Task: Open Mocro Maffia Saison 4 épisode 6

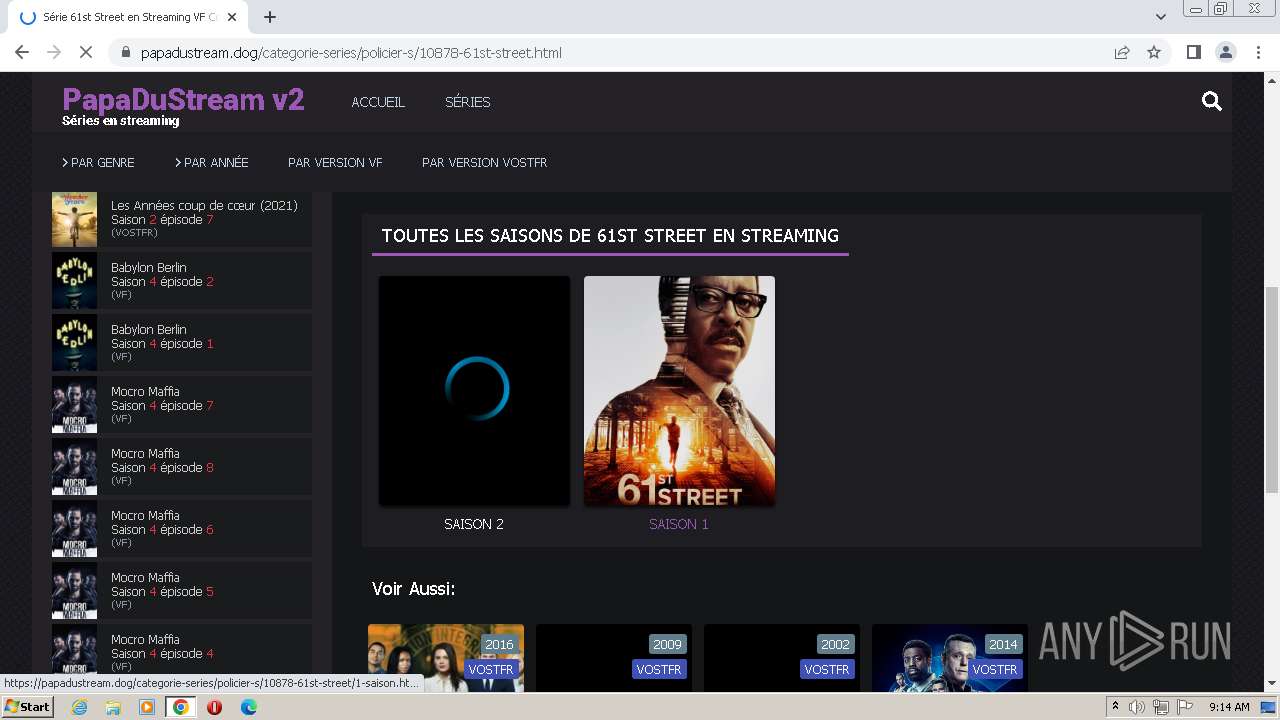Action: (182, 529)
